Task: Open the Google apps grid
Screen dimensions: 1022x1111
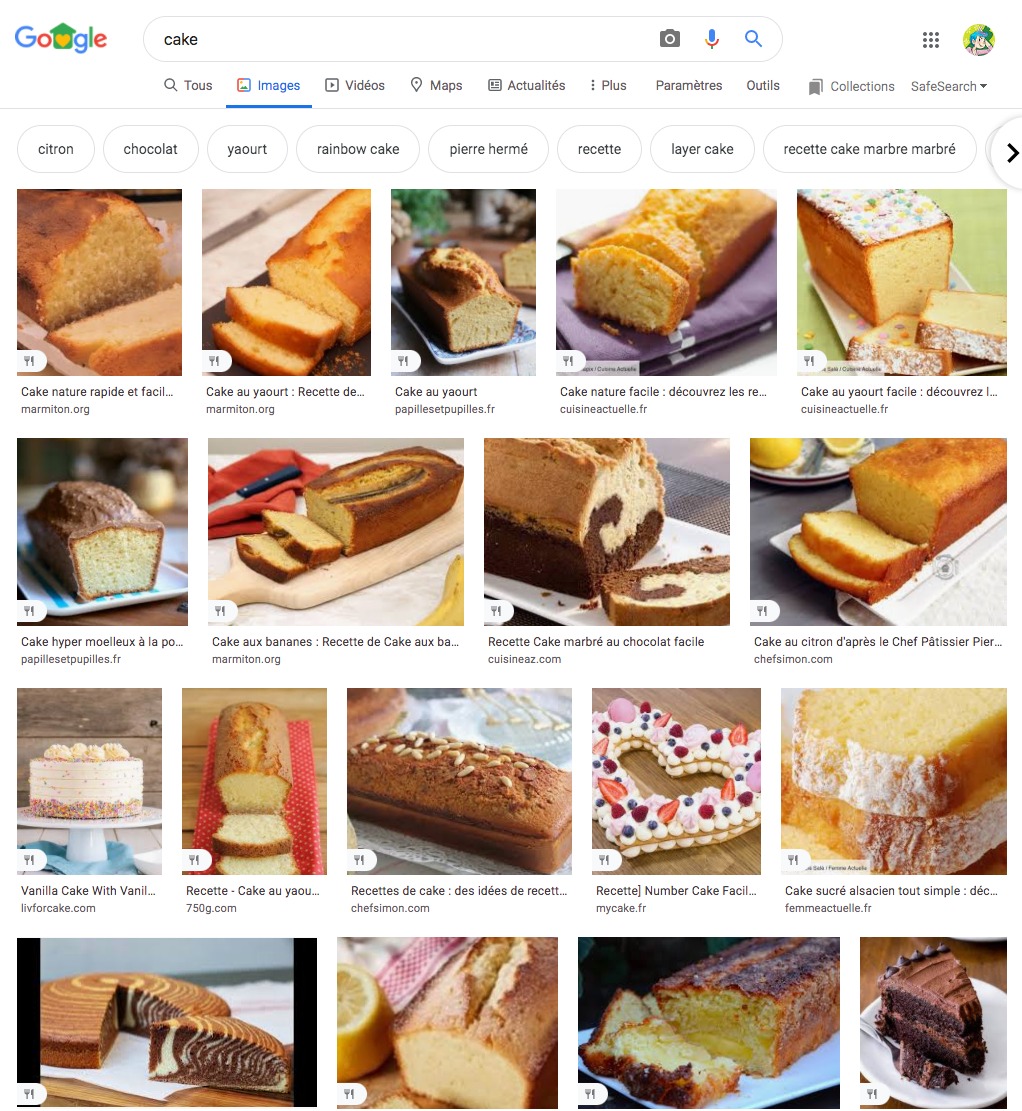Action: click(931, 40)
